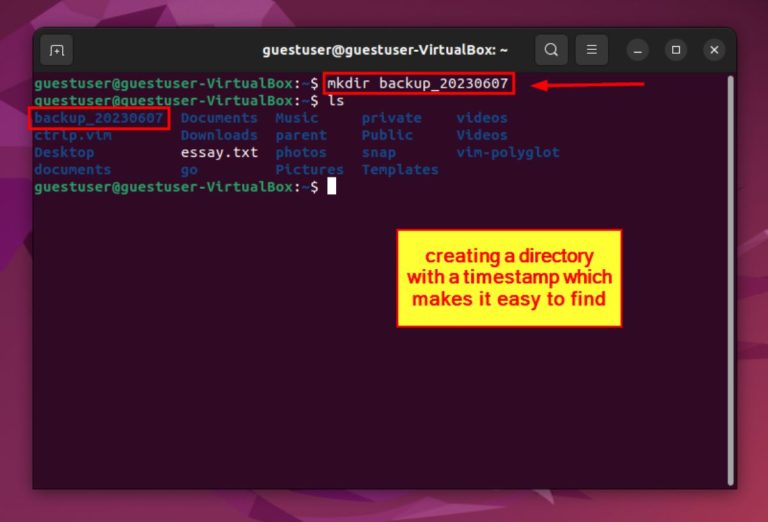Click the terminal's vertical scrollbar
The height and width of the screenshot is (522, 768).
[730, 280]
